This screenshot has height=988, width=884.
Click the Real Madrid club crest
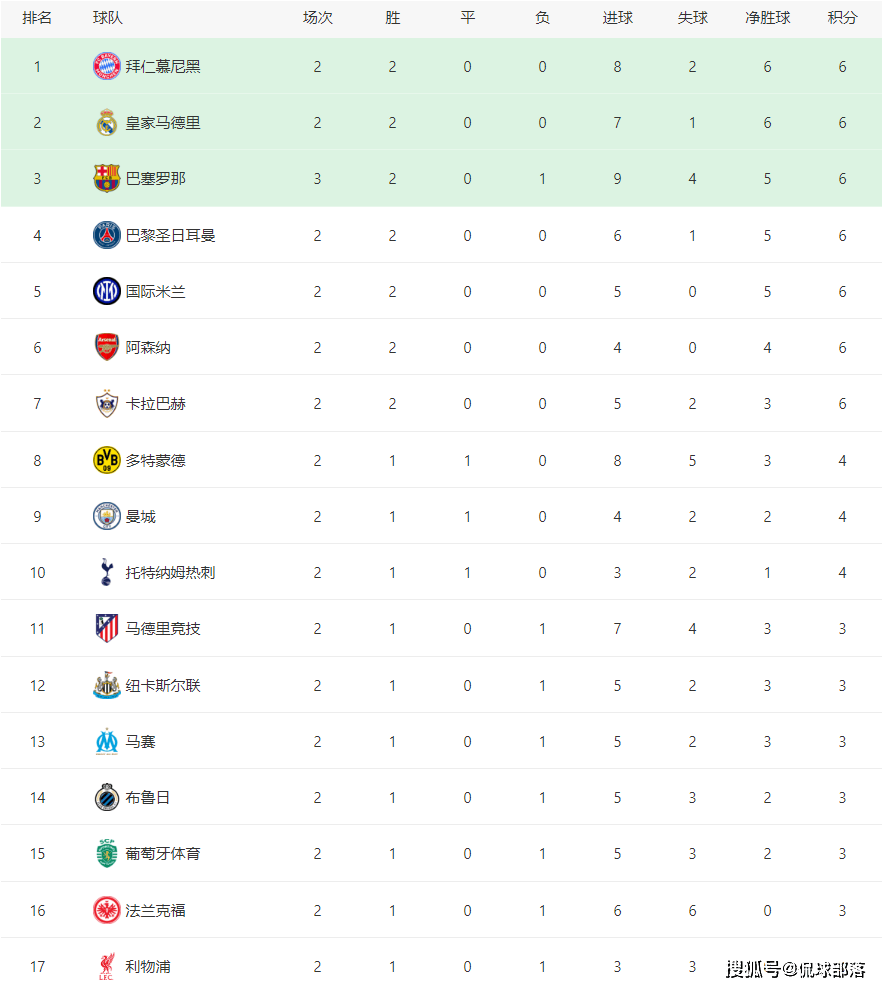(x=106, y=123)
